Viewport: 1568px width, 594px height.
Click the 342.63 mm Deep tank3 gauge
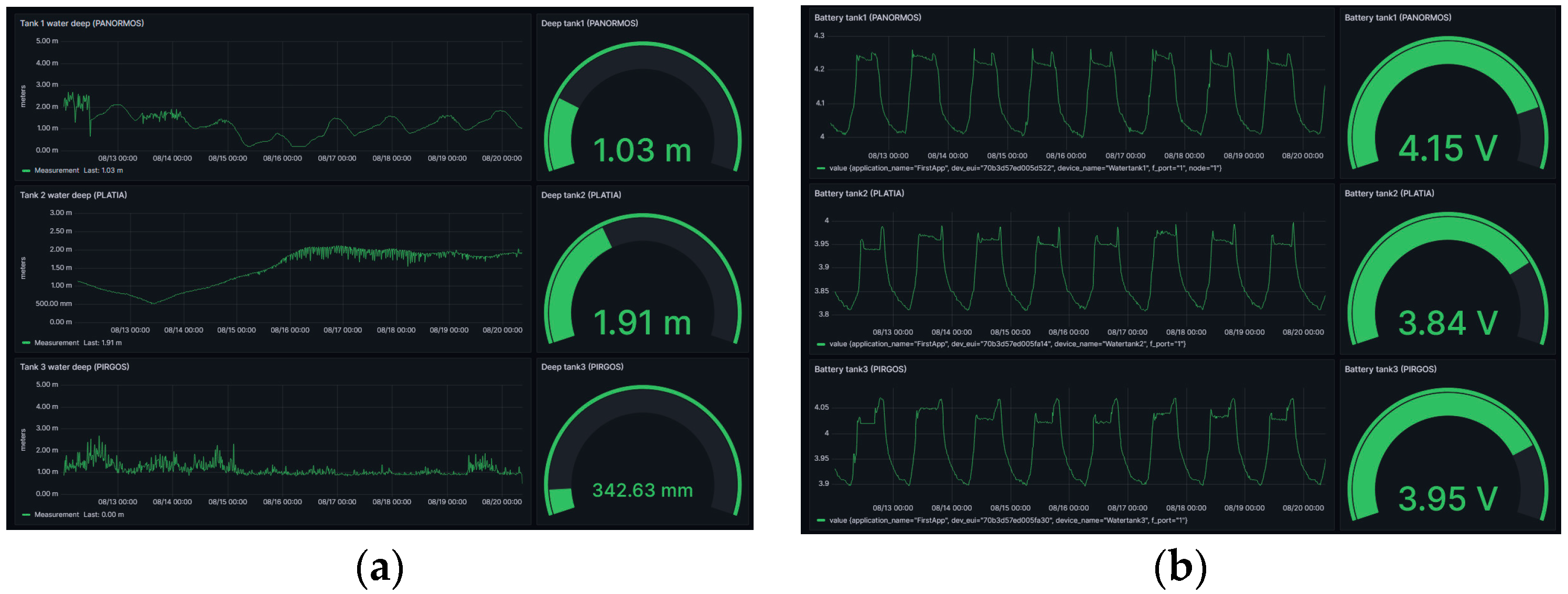[642, 490]
